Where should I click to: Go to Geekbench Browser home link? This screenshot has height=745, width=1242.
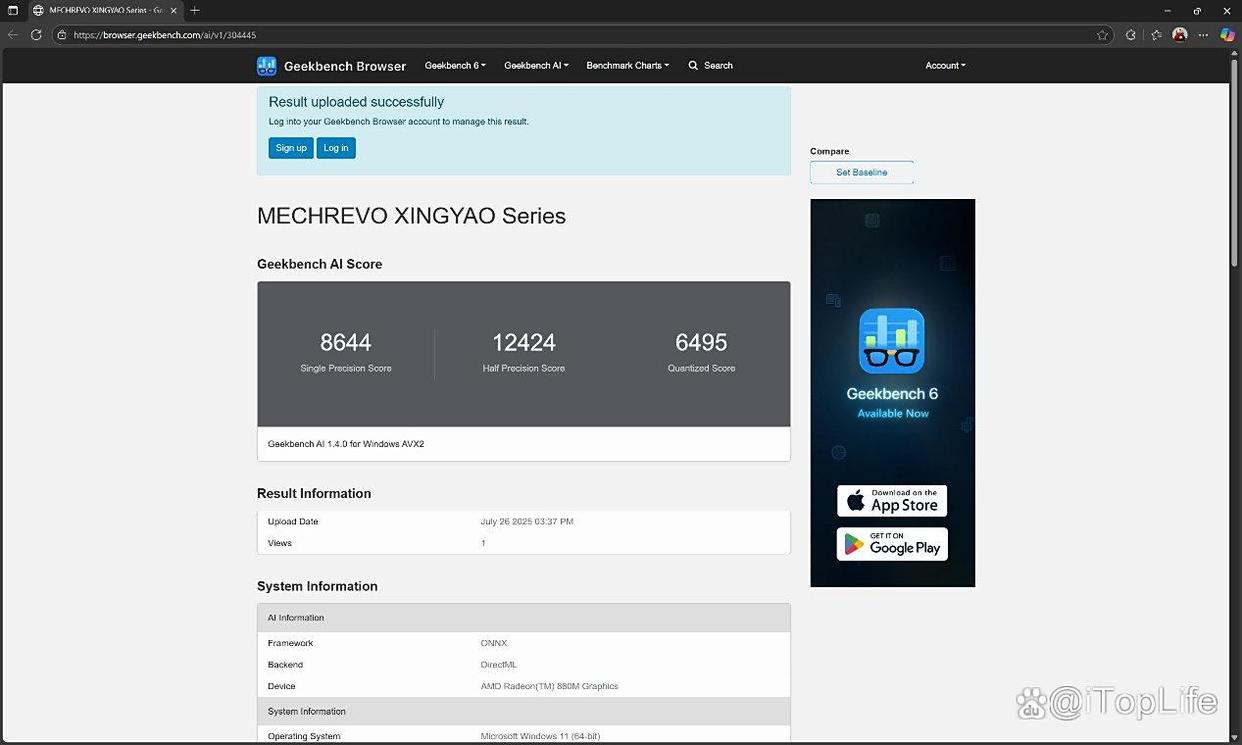[345, 66]
